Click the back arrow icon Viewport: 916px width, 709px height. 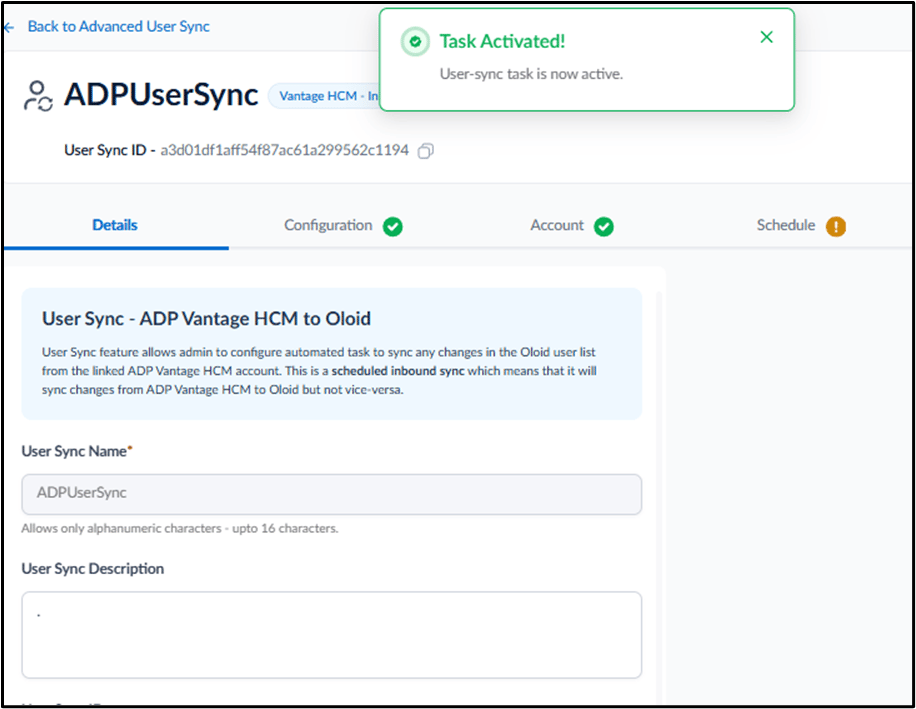click(9, 27)
